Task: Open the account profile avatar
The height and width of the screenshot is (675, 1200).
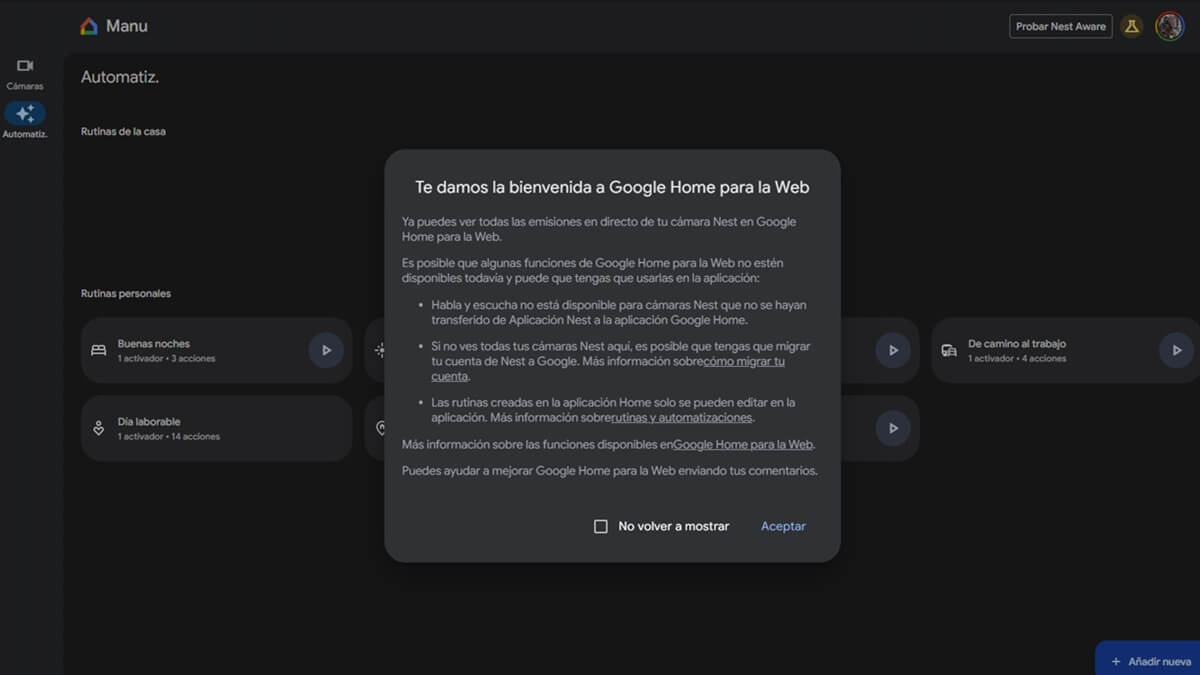Action: pyautogui.click(x=1170, y=26)
